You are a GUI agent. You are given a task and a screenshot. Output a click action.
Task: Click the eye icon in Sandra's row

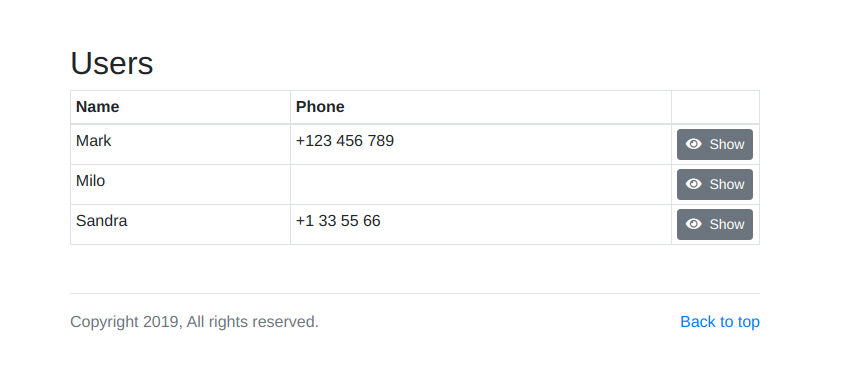point(693,224)
